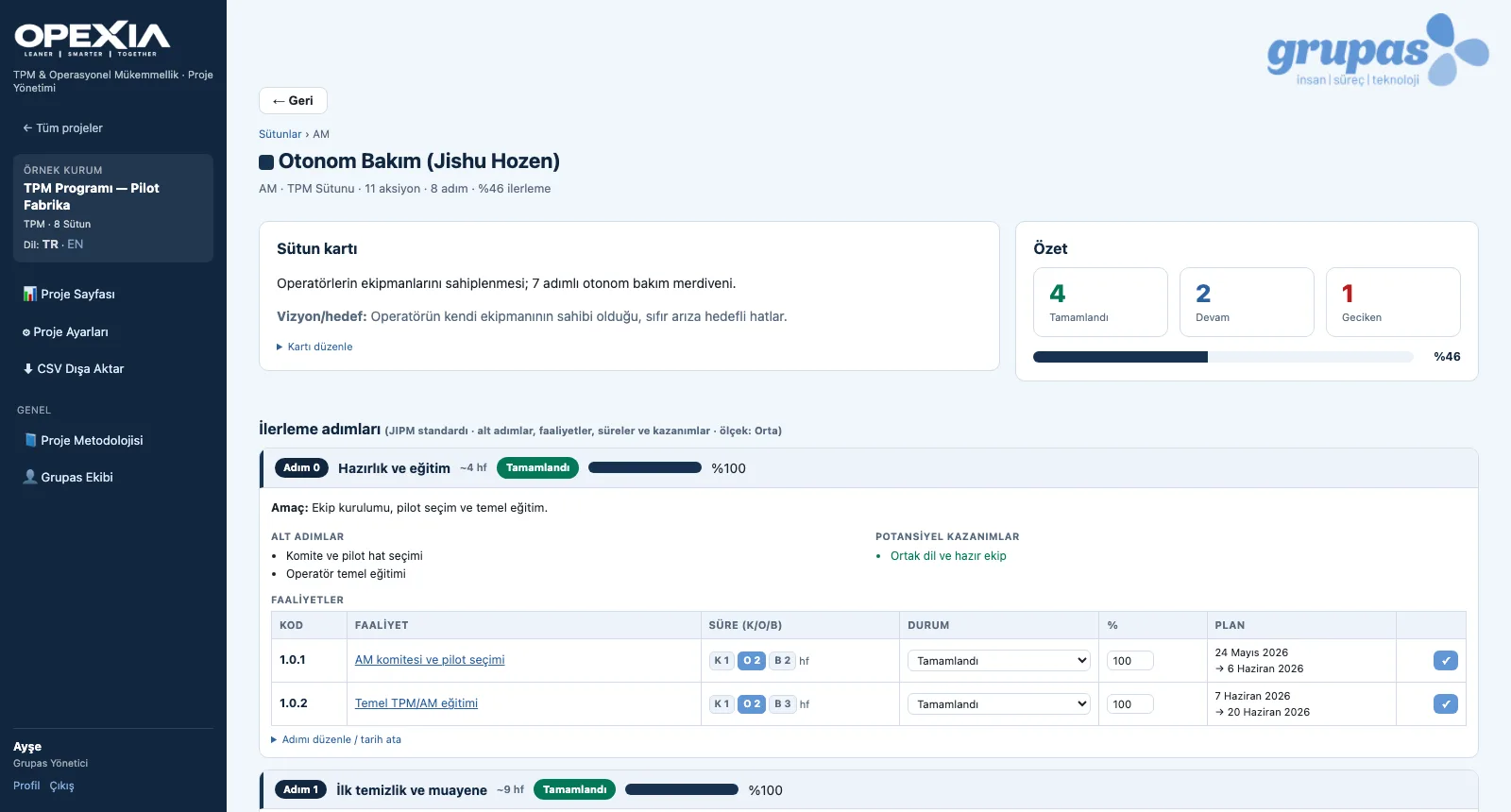Click the book icon beside Proje Metodolojisi
The height and width of the screenshot is (812, 1511).
click(x=30, y=440)
